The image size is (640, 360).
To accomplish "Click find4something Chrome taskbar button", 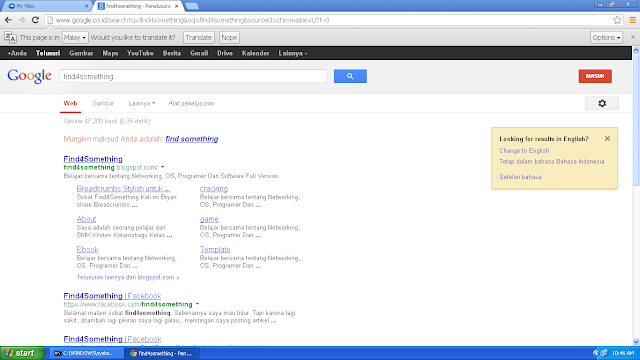I will point(162,353).
